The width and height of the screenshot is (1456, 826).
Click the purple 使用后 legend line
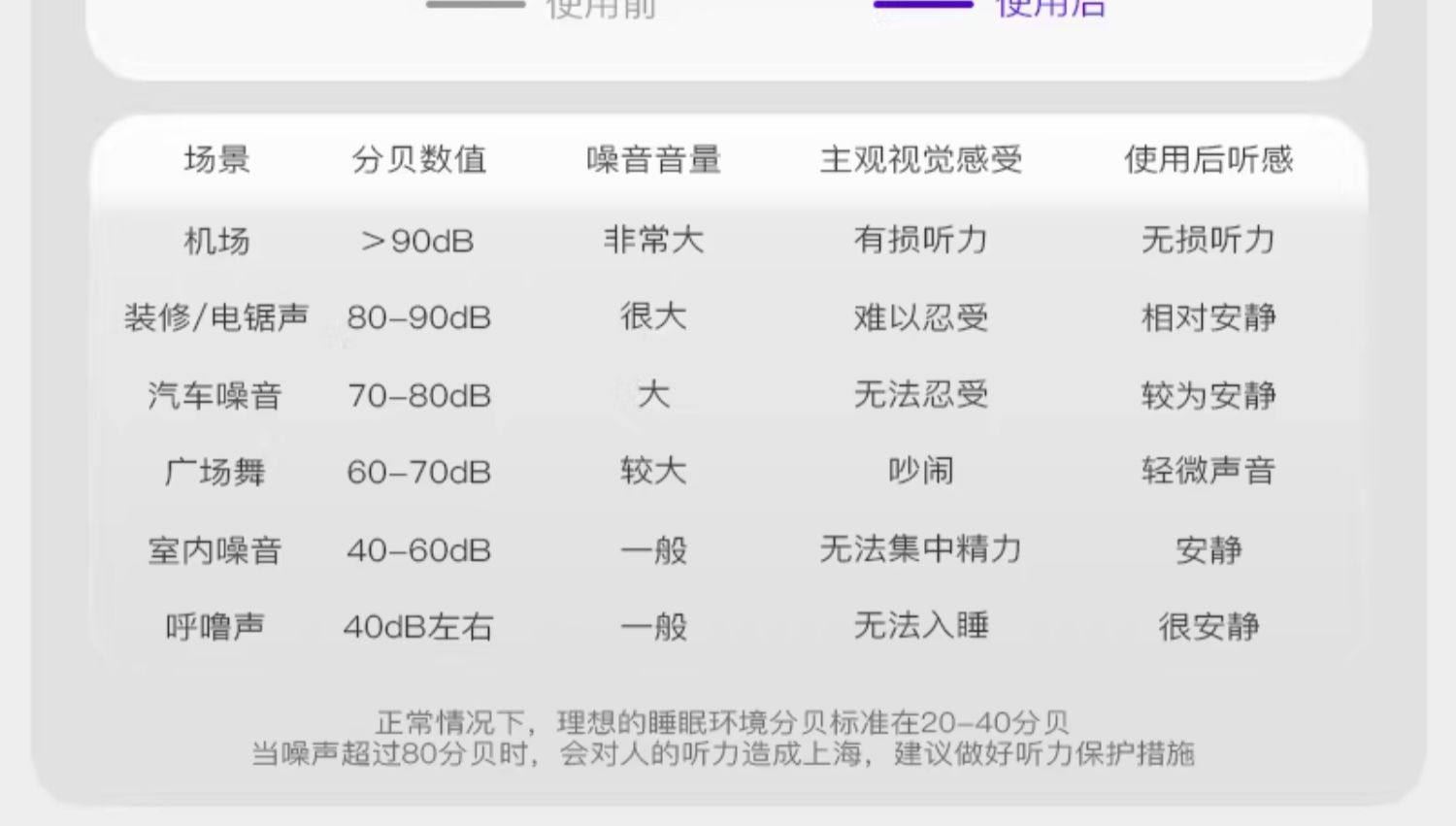pyautogui.click(x=922, y=5)
